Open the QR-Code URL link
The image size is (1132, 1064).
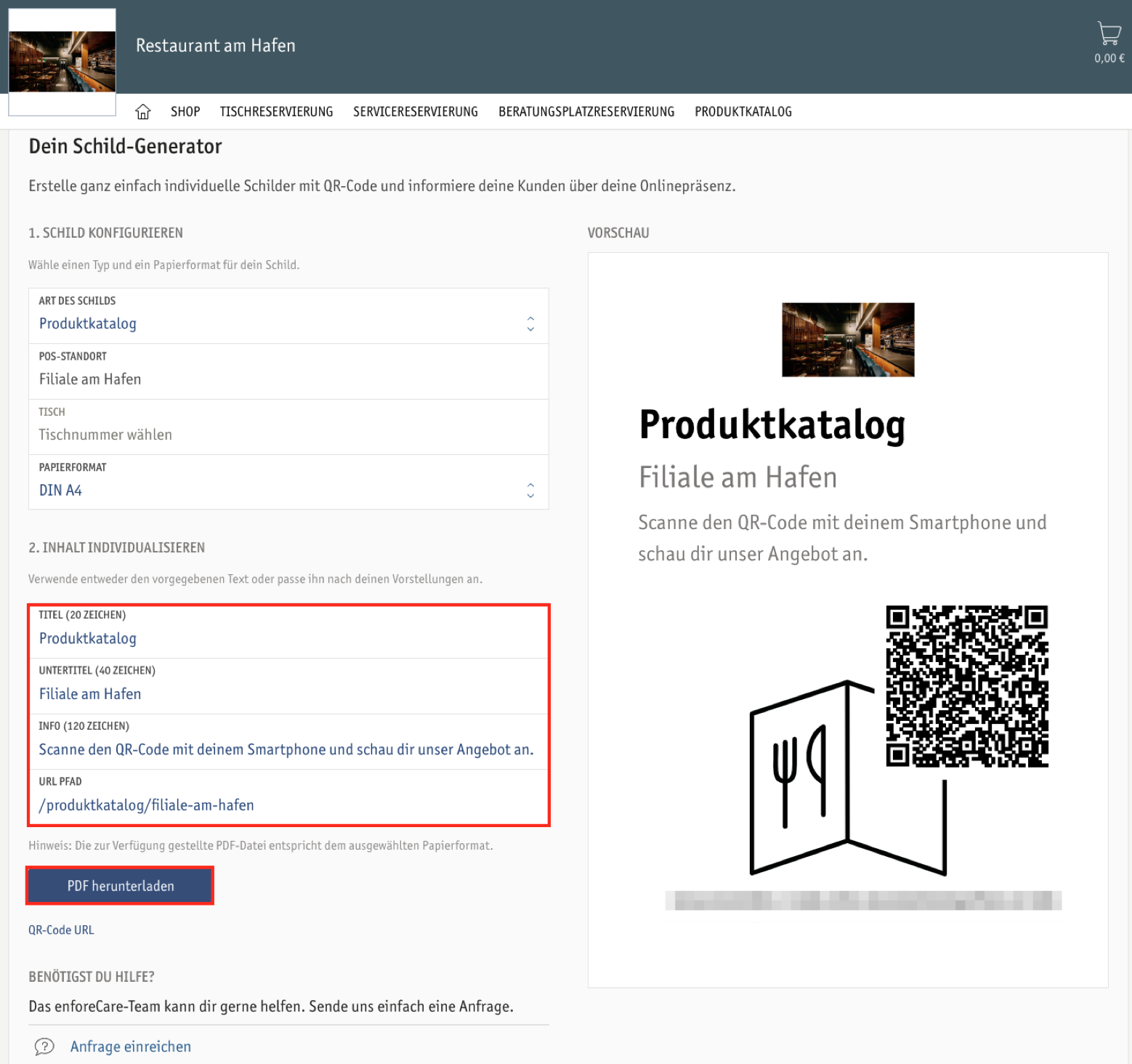pos(61,930)
